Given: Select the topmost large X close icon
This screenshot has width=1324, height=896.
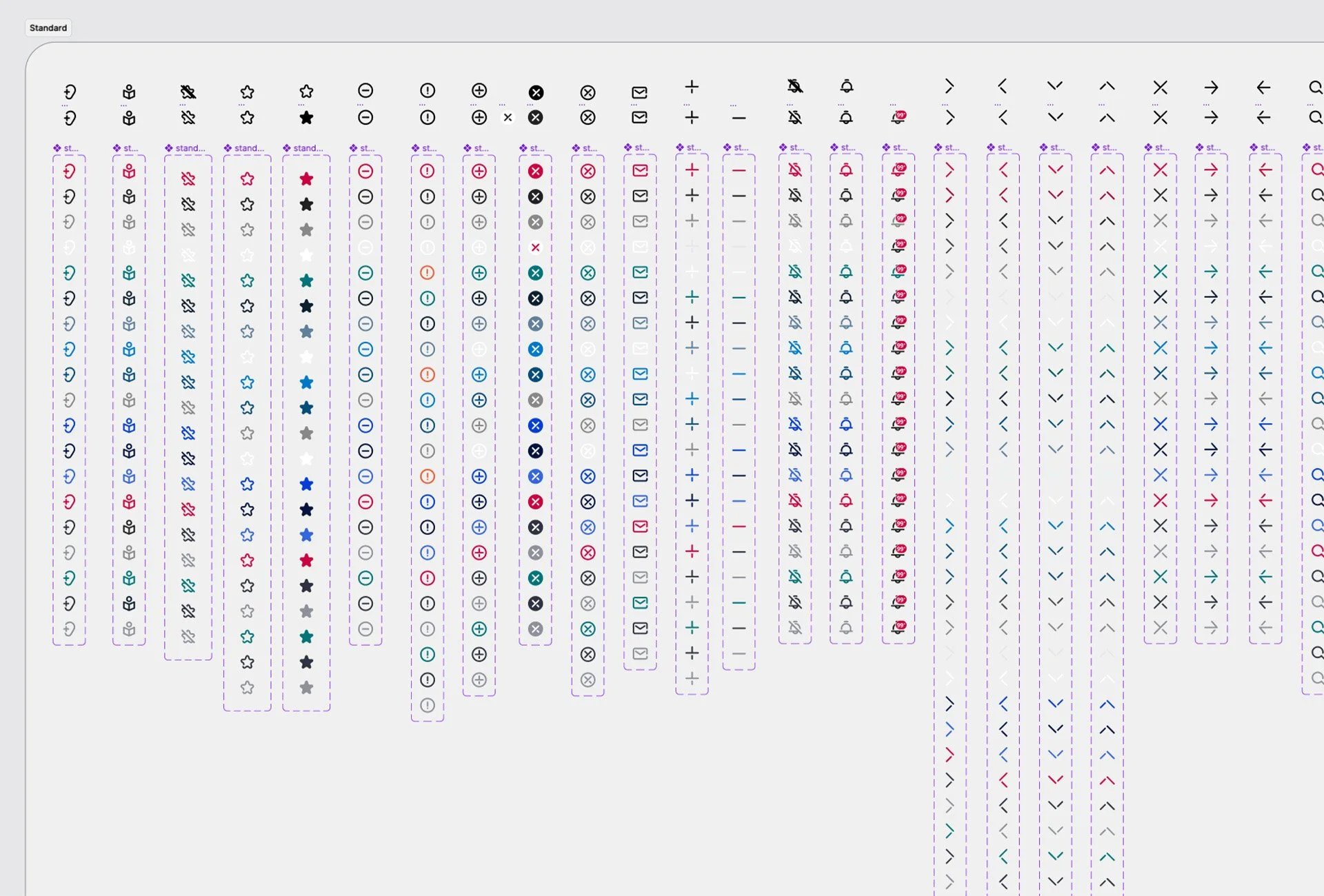Looking at the screenshot, I should pos(1161,88).
